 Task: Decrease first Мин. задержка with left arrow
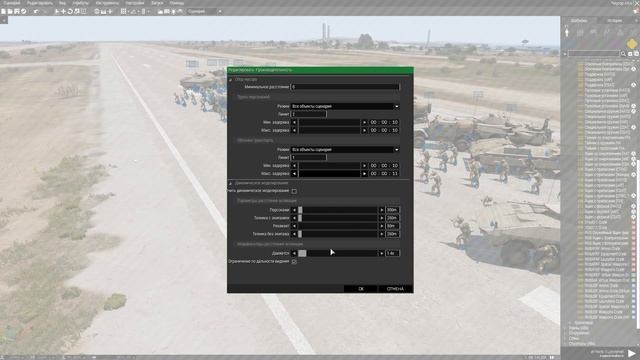tap(294, 122)
